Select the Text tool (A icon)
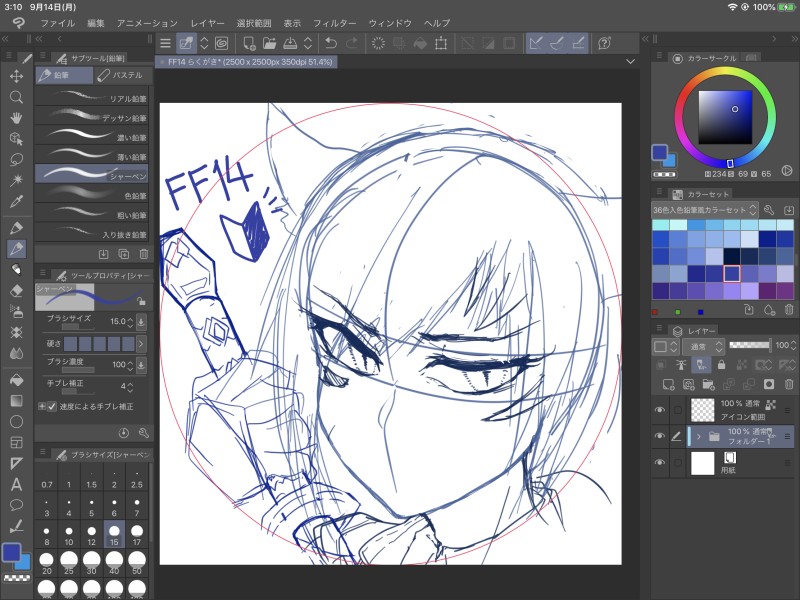Screen dimensions: 800x600 (x=16, y=484)
